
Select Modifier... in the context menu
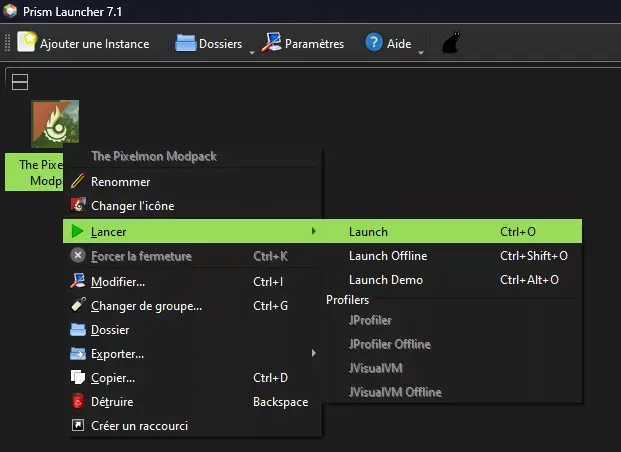pyautogui.click(x=192, y=281)
